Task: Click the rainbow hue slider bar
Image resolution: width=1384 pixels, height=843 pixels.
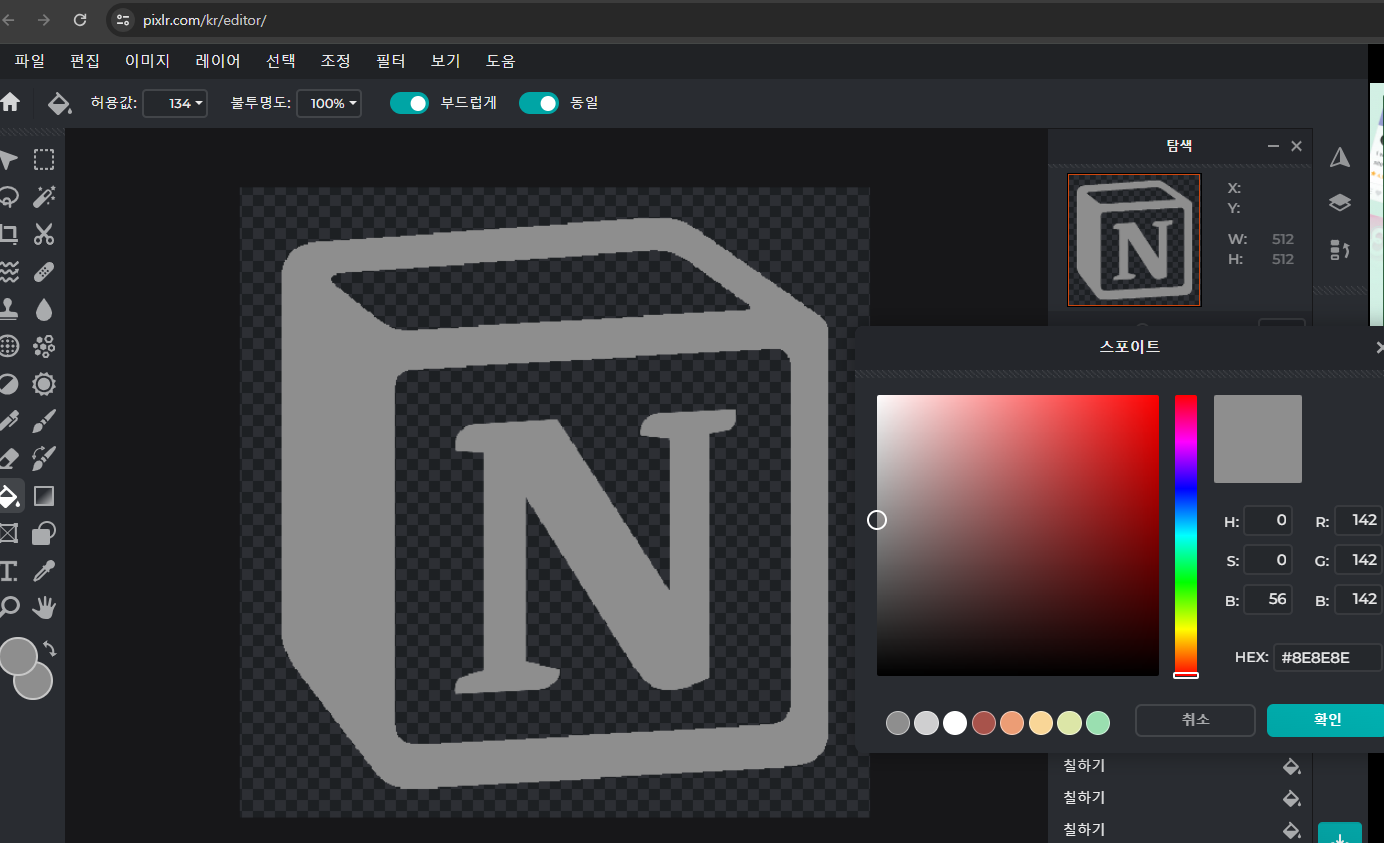Action: point(1186,536)
